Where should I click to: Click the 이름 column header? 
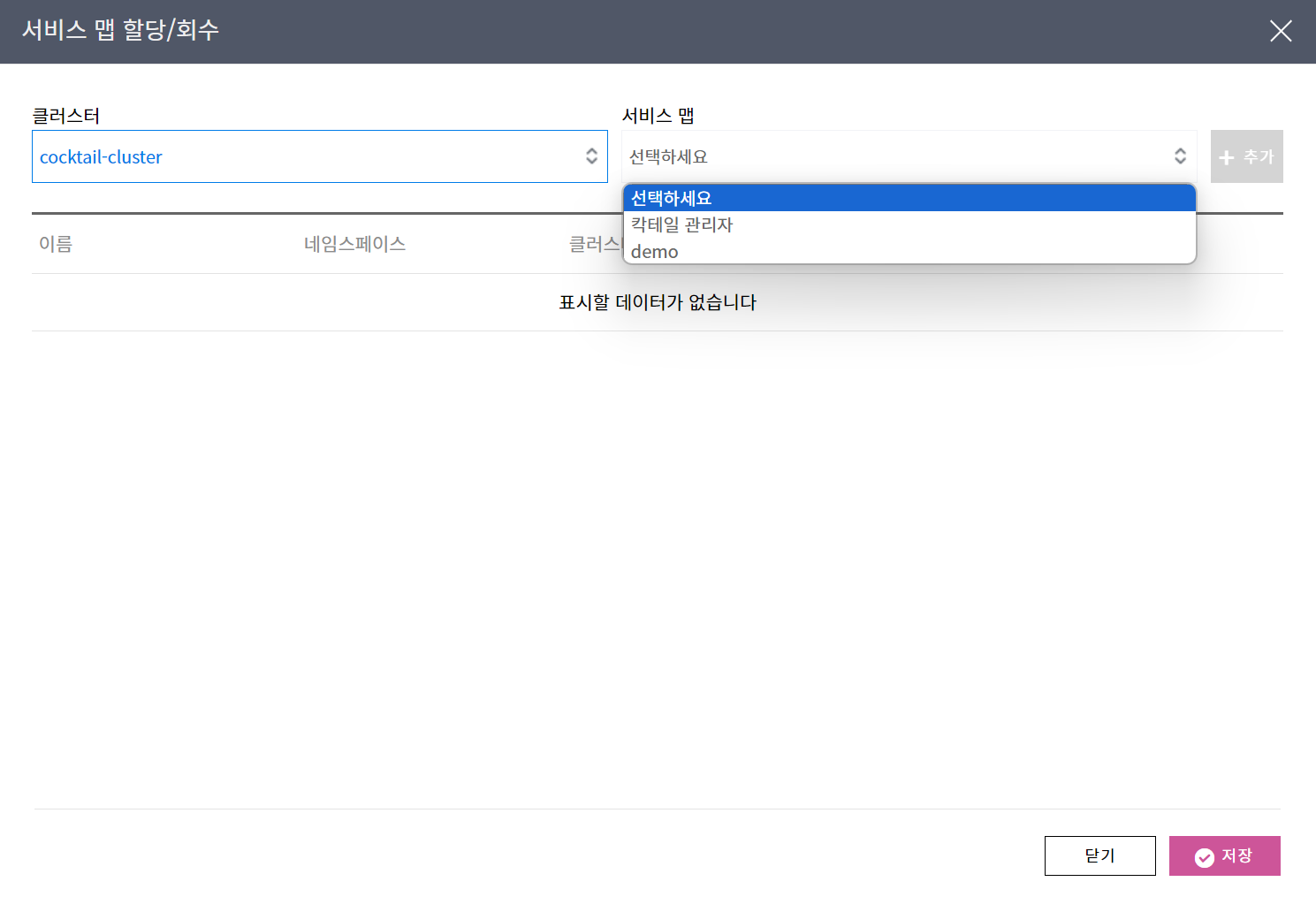(x=56, y=244)
